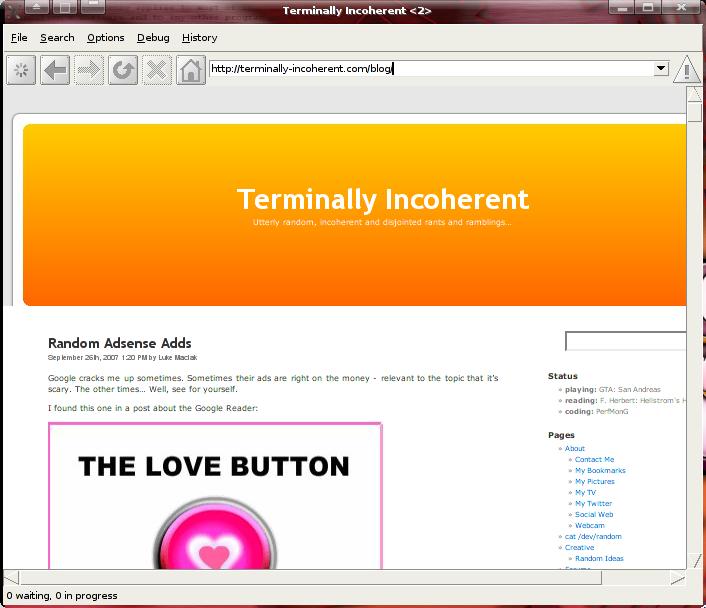
Task: Click inside the URL address field
Action: [x=430, y=68]
